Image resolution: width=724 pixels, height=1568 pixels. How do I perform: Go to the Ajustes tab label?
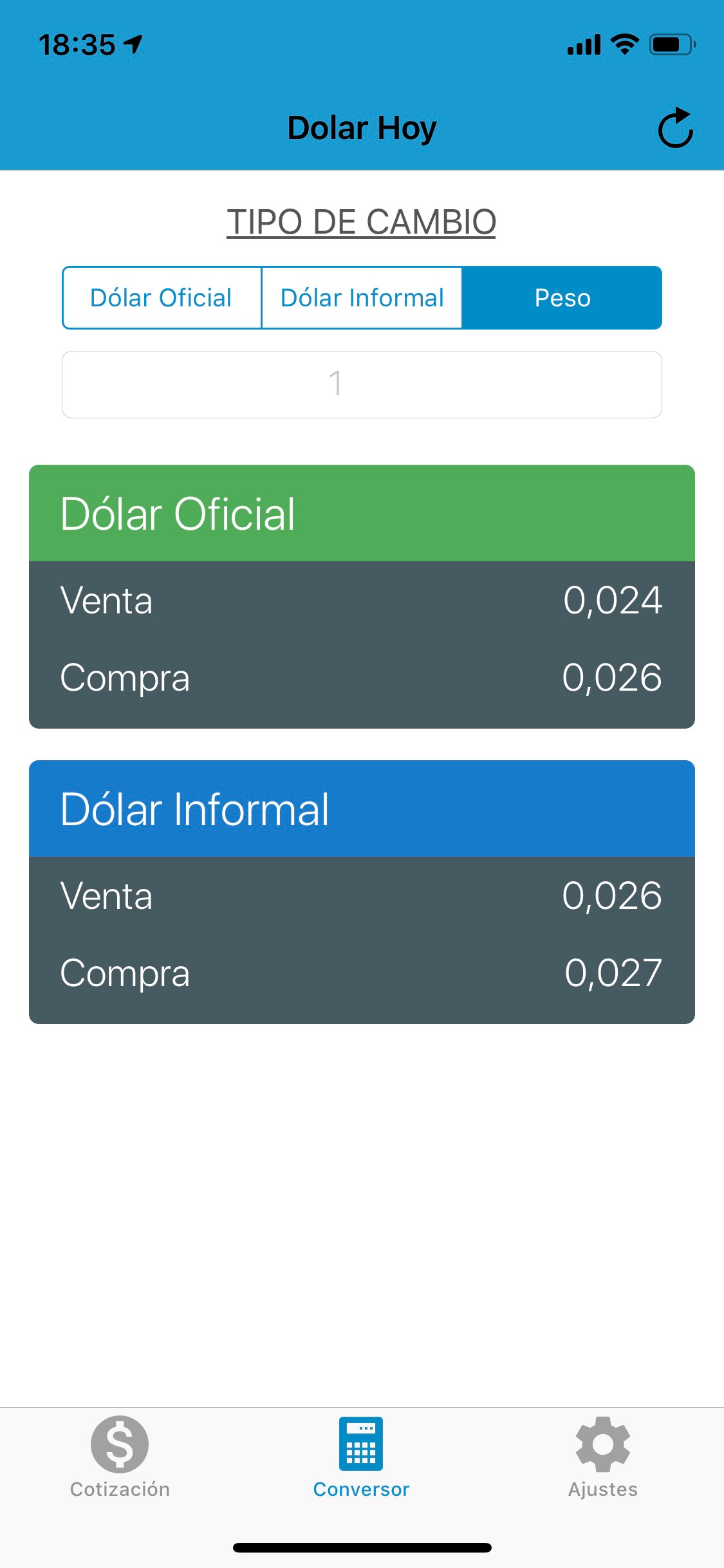[602, 1489]
